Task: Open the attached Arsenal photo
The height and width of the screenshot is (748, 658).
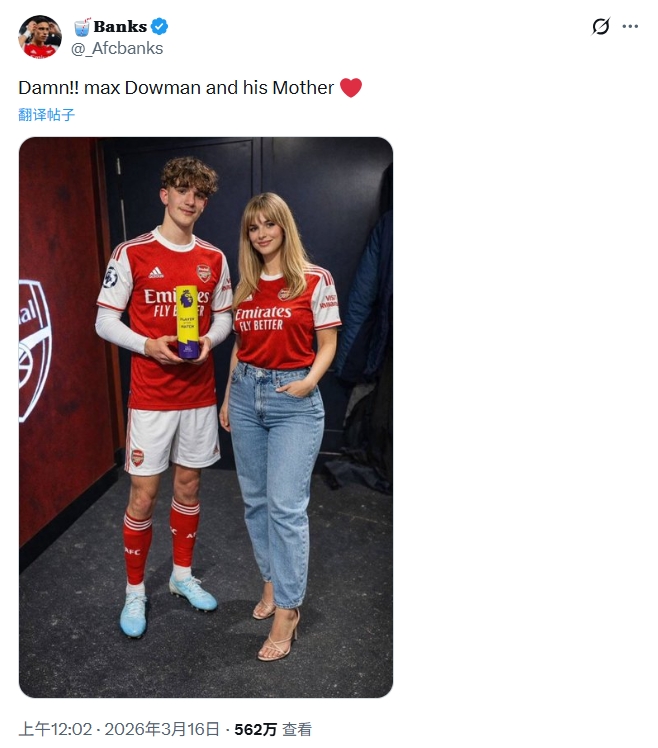Action: [206, 417]
